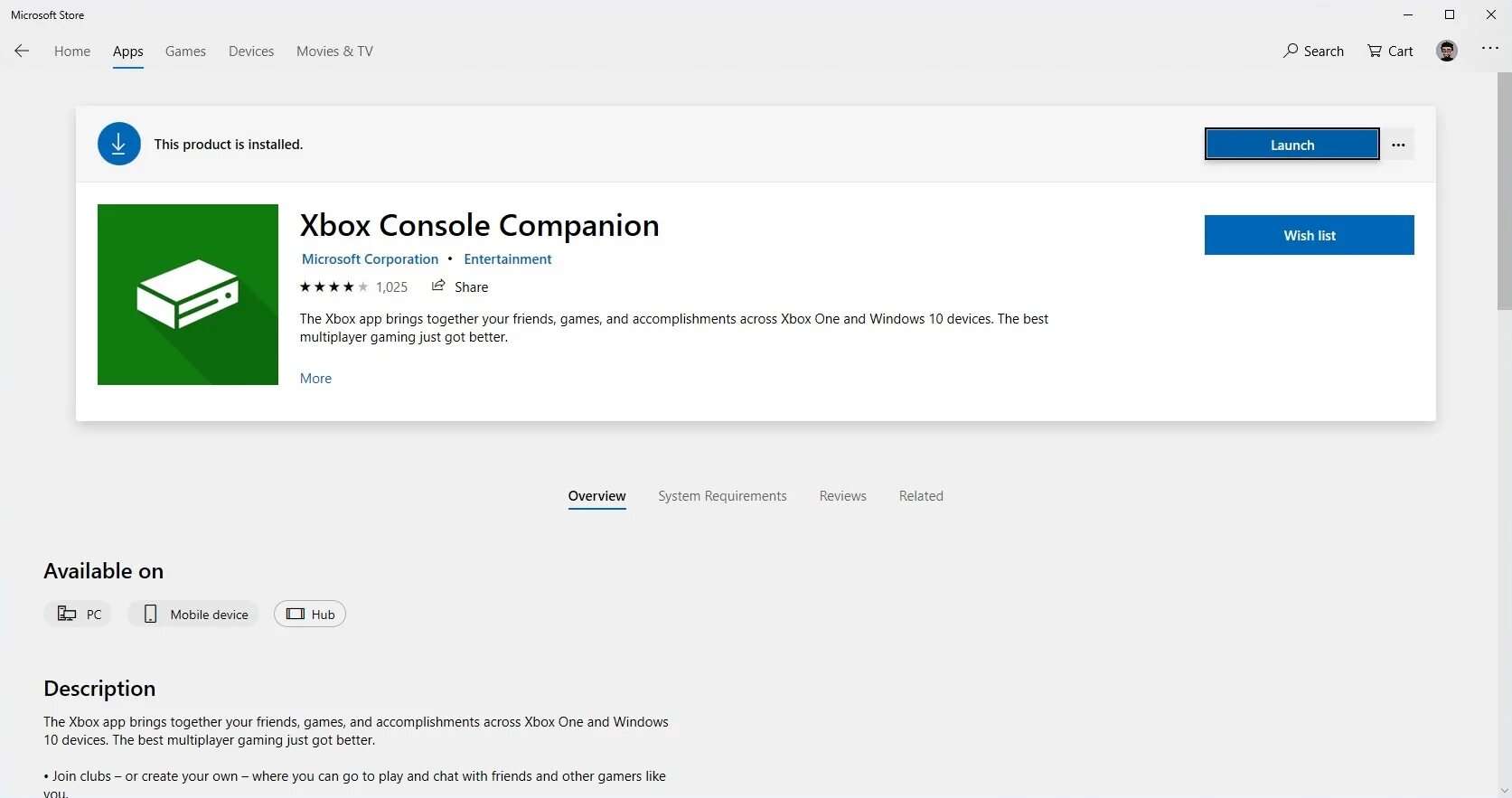The height and width of the screenshot is (798, 1512).
Task: Open more options beside Launch
Action: (1398, 145)
